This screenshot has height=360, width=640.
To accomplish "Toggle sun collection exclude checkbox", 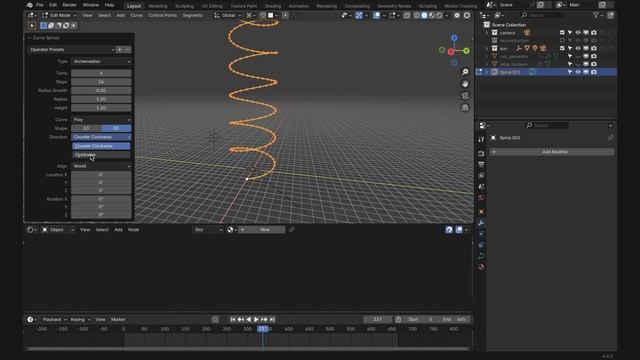I will point(562,48).
